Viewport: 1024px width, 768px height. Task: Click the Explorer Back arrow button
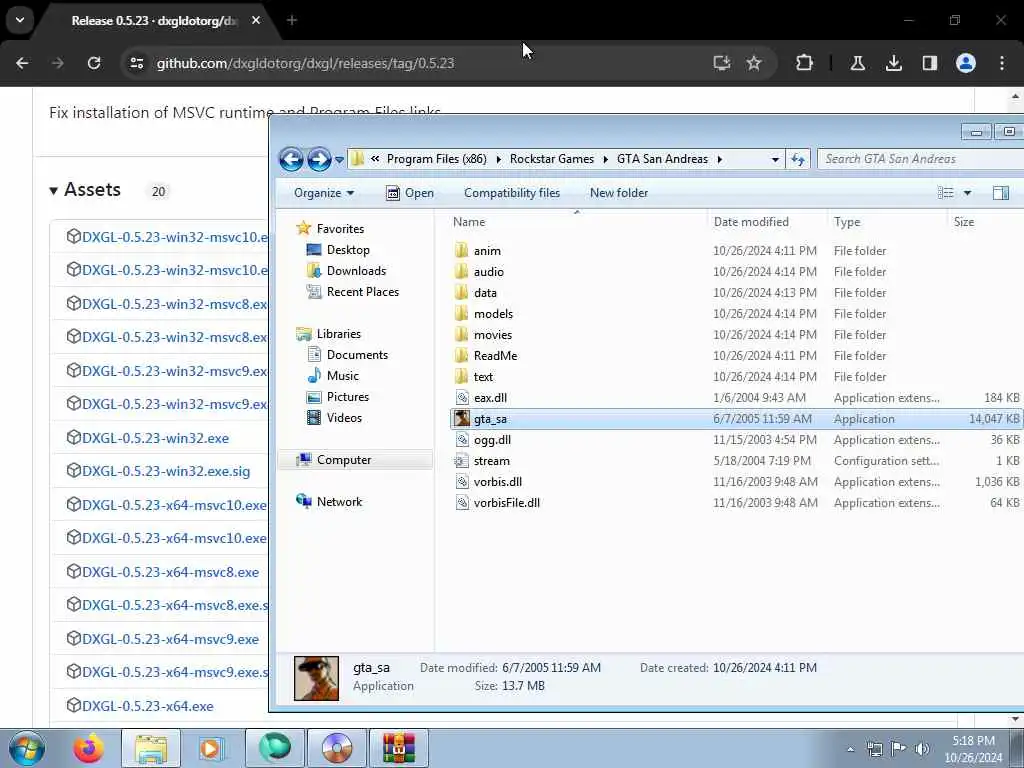click(291, 159)
